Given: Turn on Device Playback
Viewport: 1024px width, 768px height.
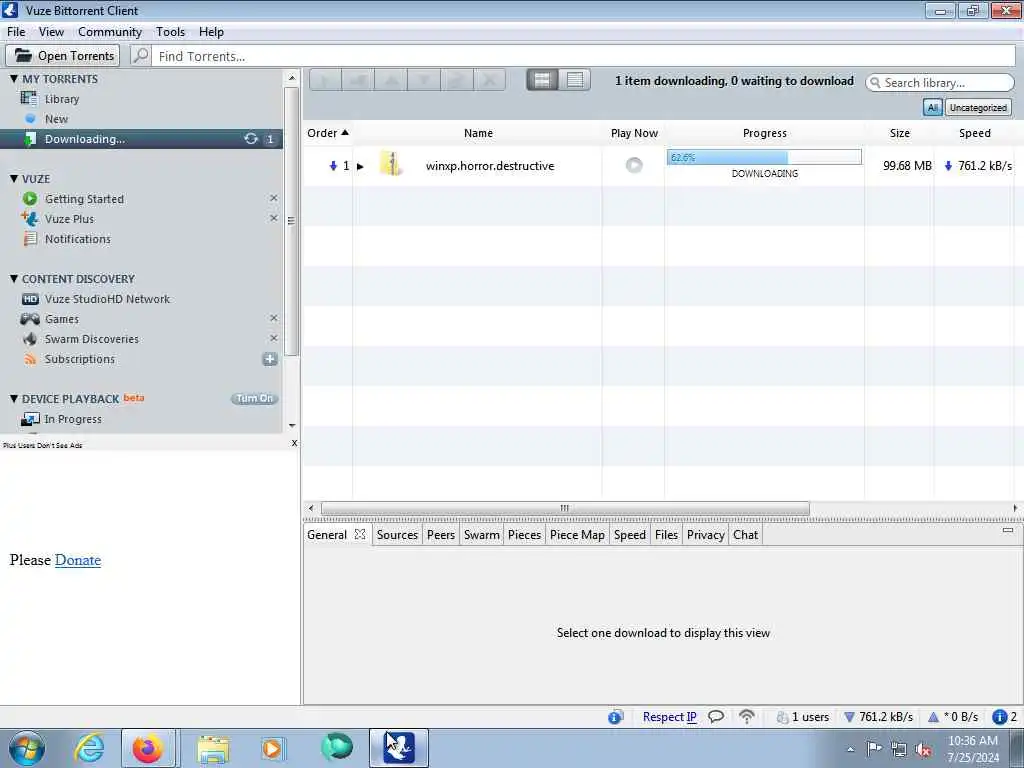Looking at the screenshot, I should 255,398.
